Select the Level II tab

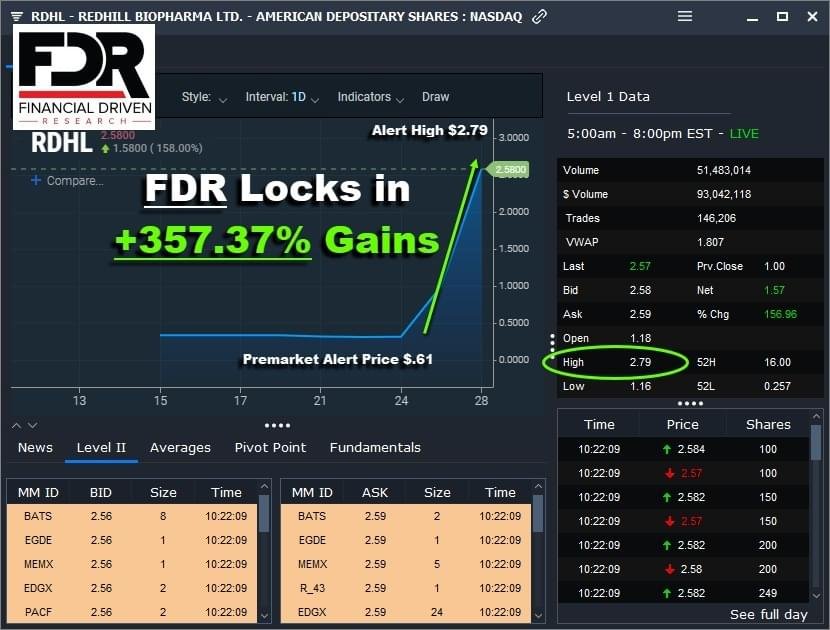pos(101,448)
